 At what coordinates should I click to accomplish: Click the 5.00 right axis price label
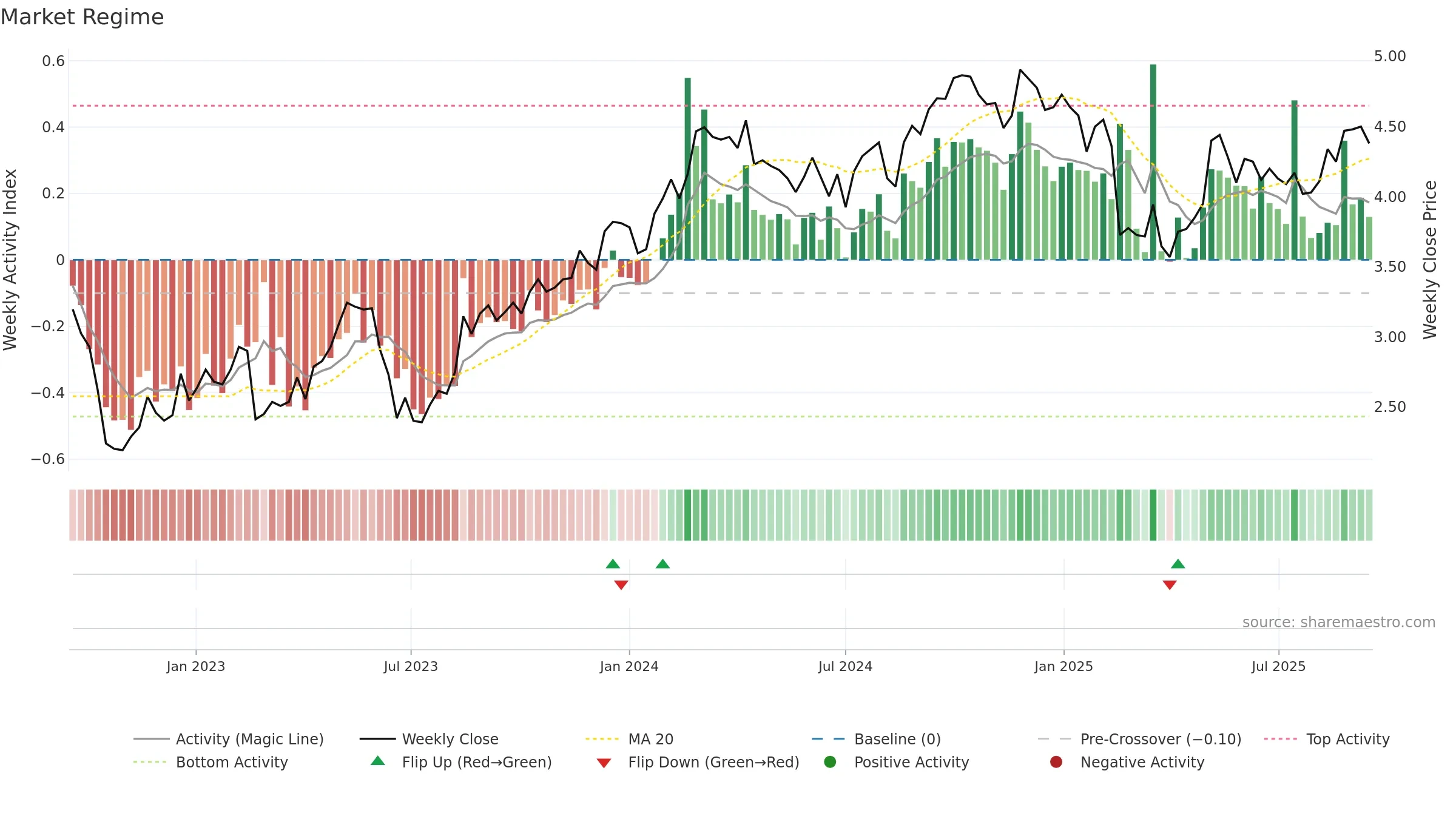1390,56
